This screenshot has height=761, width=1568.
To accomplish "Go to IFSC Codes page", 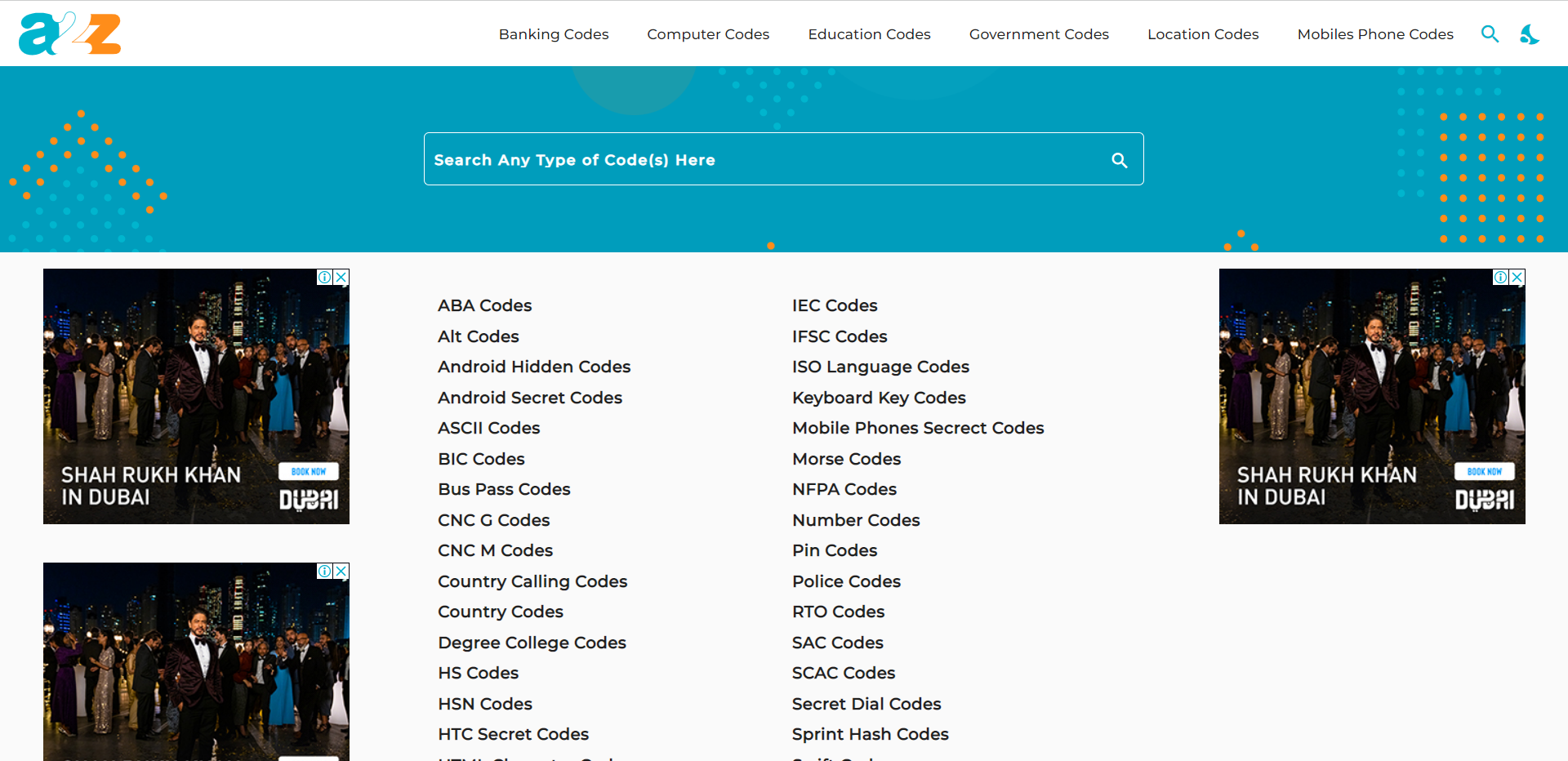I will point(839,336).
